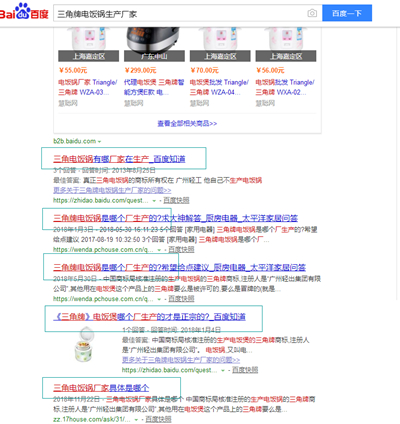This screenshot has height=424, width=400.
Task: Click 查看全部相关商品>> link
Action: pos(187,123)
